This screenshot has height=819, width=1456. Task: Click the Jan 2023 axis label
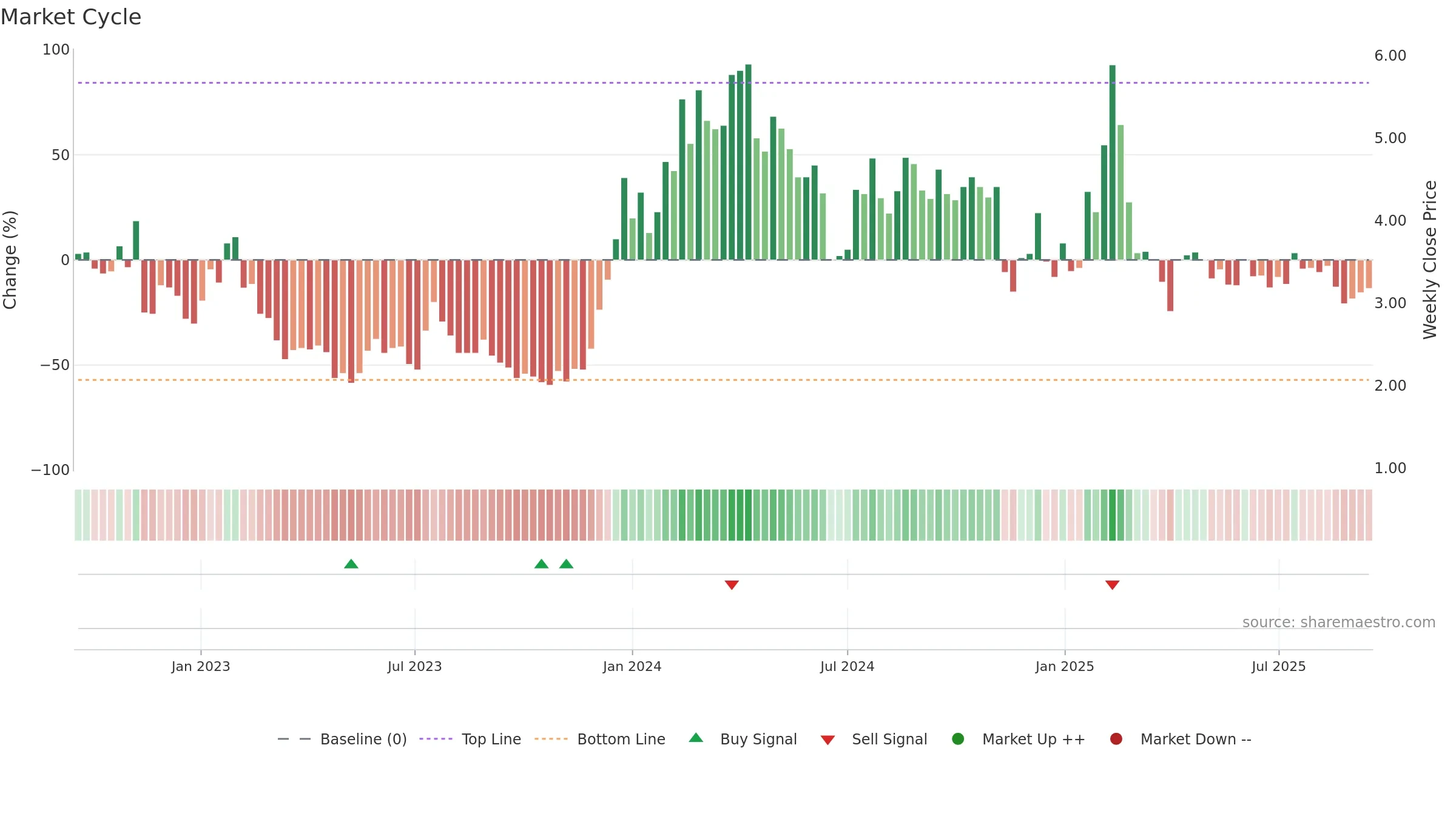pos(201,667)
